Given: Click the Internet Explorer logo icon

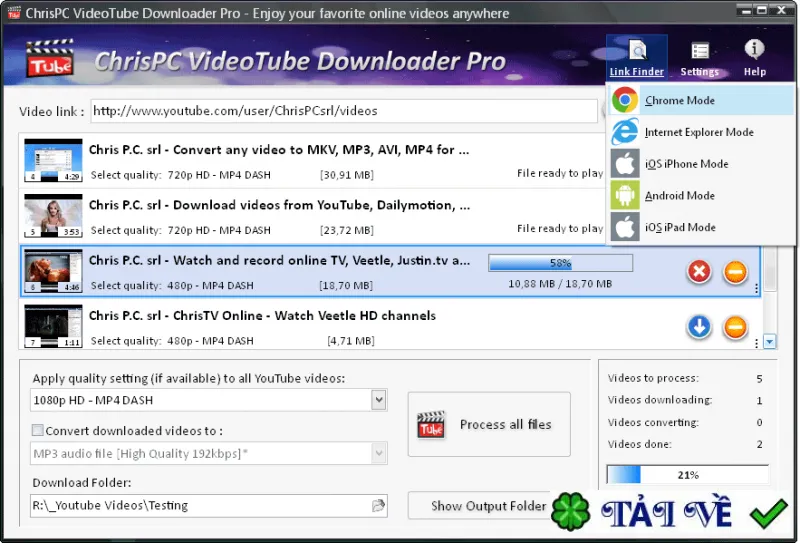Looking at the screenshot, I should click(x=624, y=132).
